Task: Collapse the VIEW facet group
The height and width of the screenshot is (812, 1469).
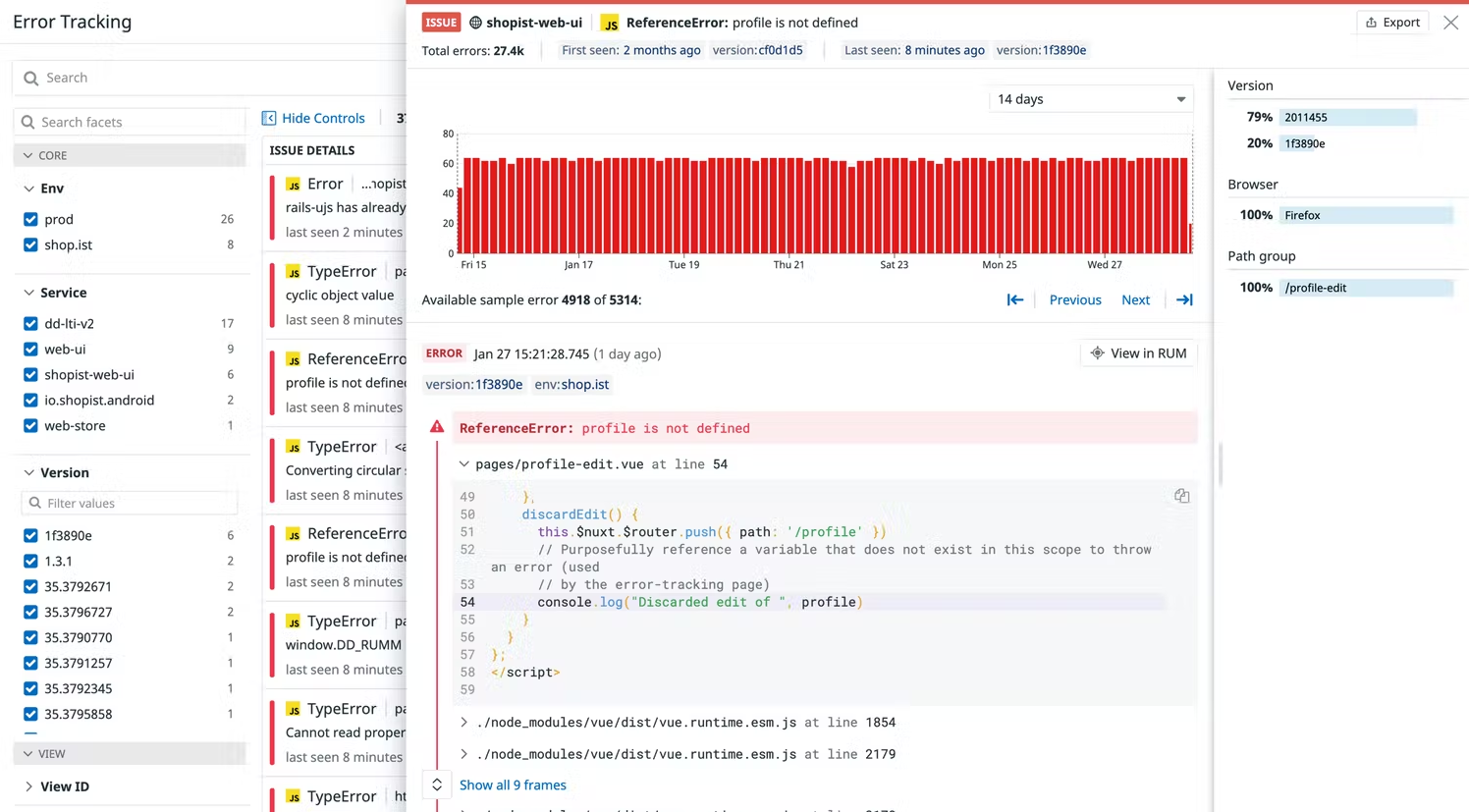Action: (x=129, y=754)
